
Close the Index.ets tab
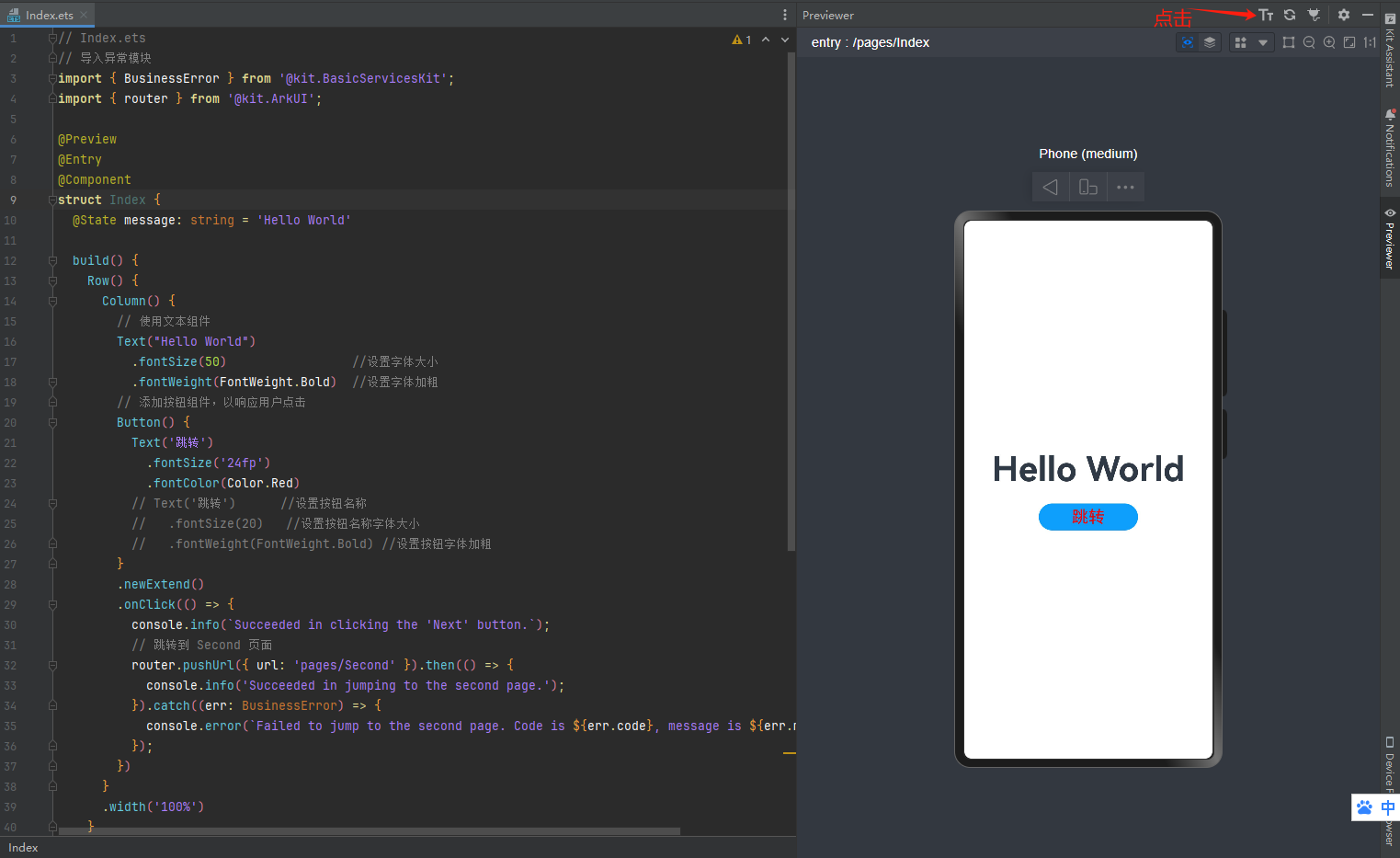pyautogui.click(x=84, y=15)
